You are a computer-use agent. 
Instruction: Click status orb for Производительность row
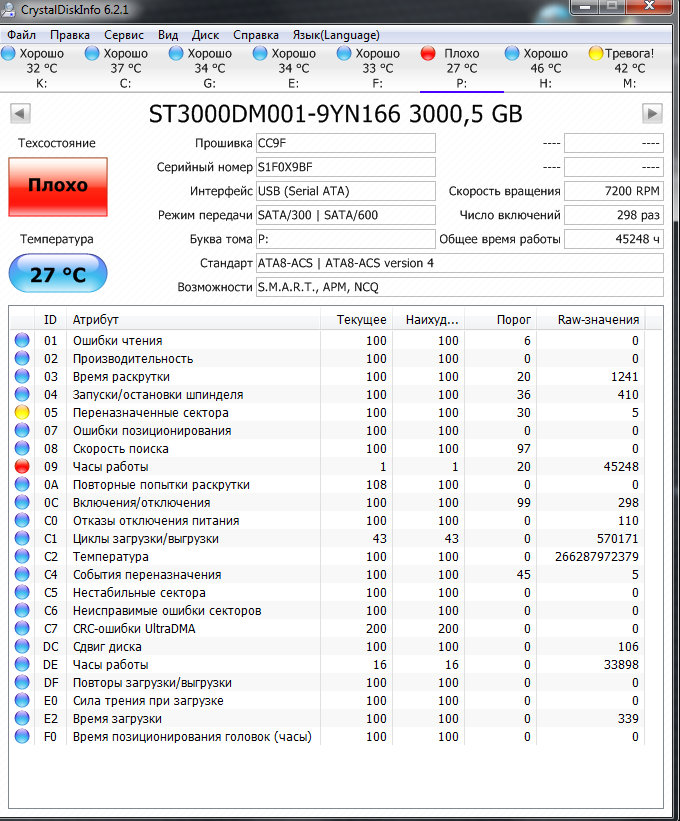[22, 358]
